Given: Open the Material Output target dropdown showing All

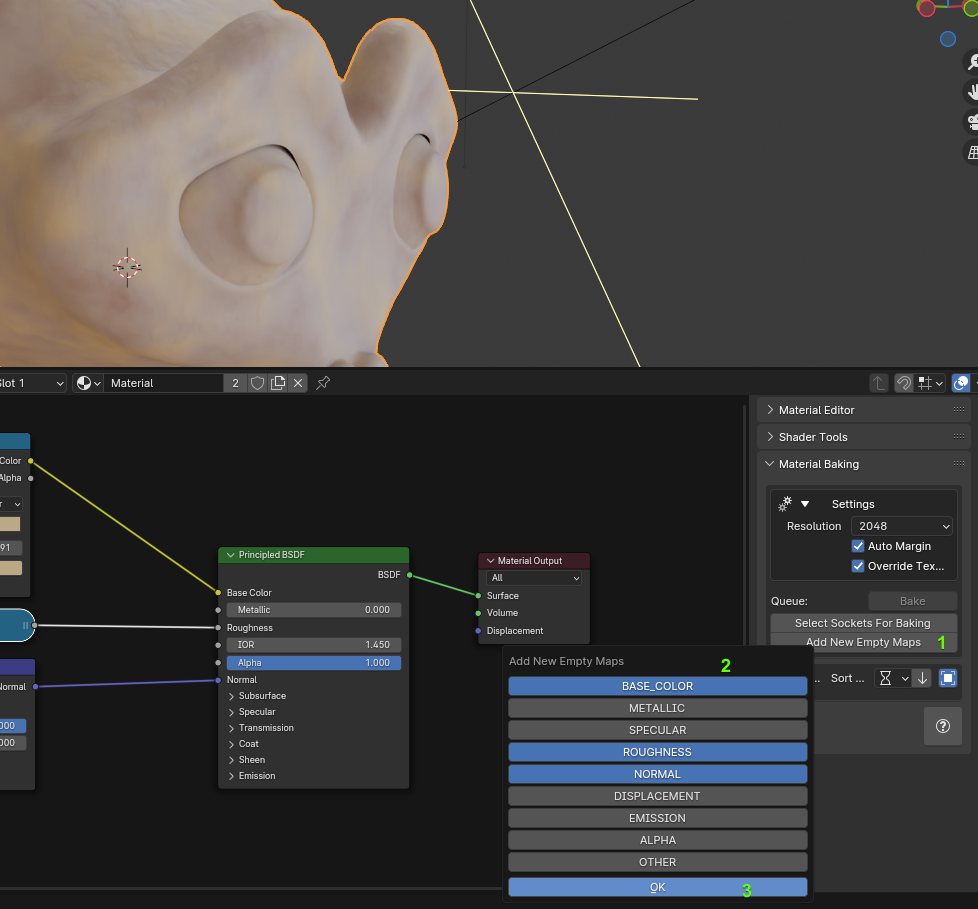Looking at the screenshot, I should [534, 578].
